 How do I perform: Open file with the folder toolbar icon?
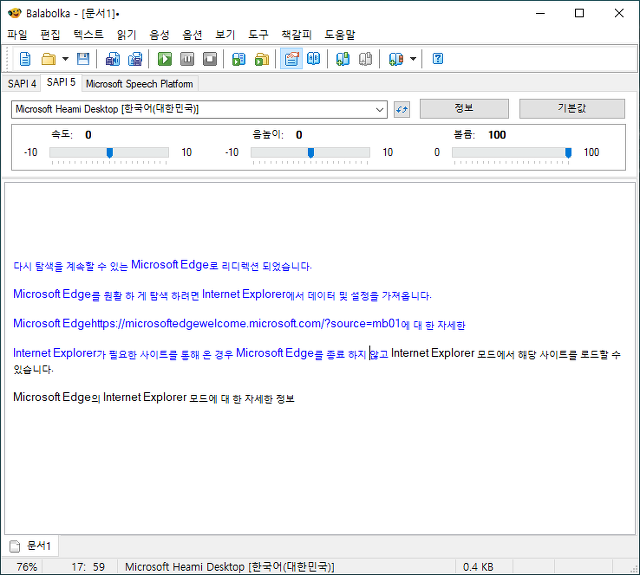(49, 59)
